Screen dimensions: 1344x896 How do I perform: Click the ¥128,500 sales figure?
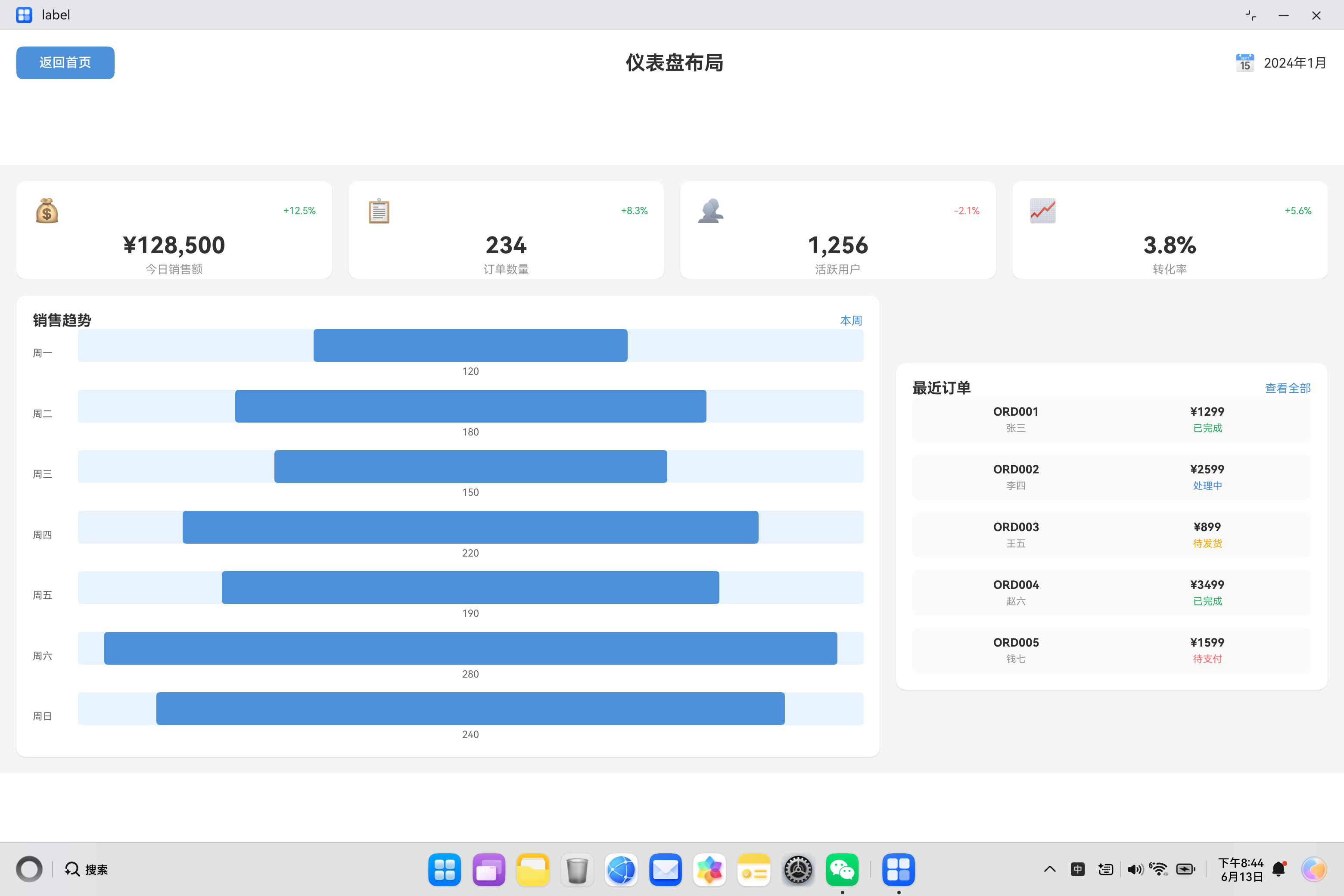[174, 245]
